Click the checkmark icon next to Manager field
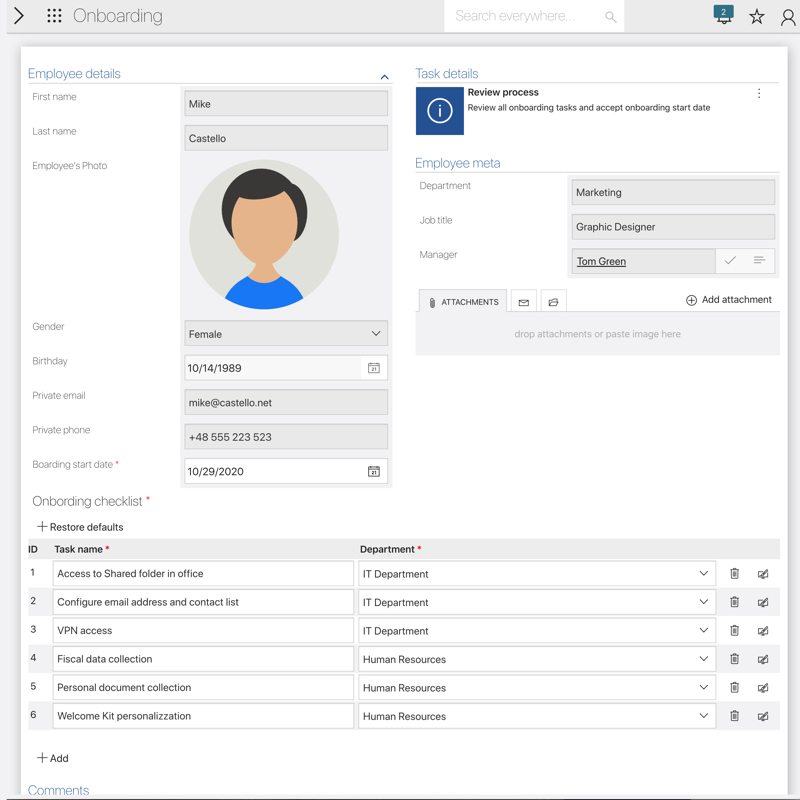This screenshot has height=800, width=800. pos(730,261)
